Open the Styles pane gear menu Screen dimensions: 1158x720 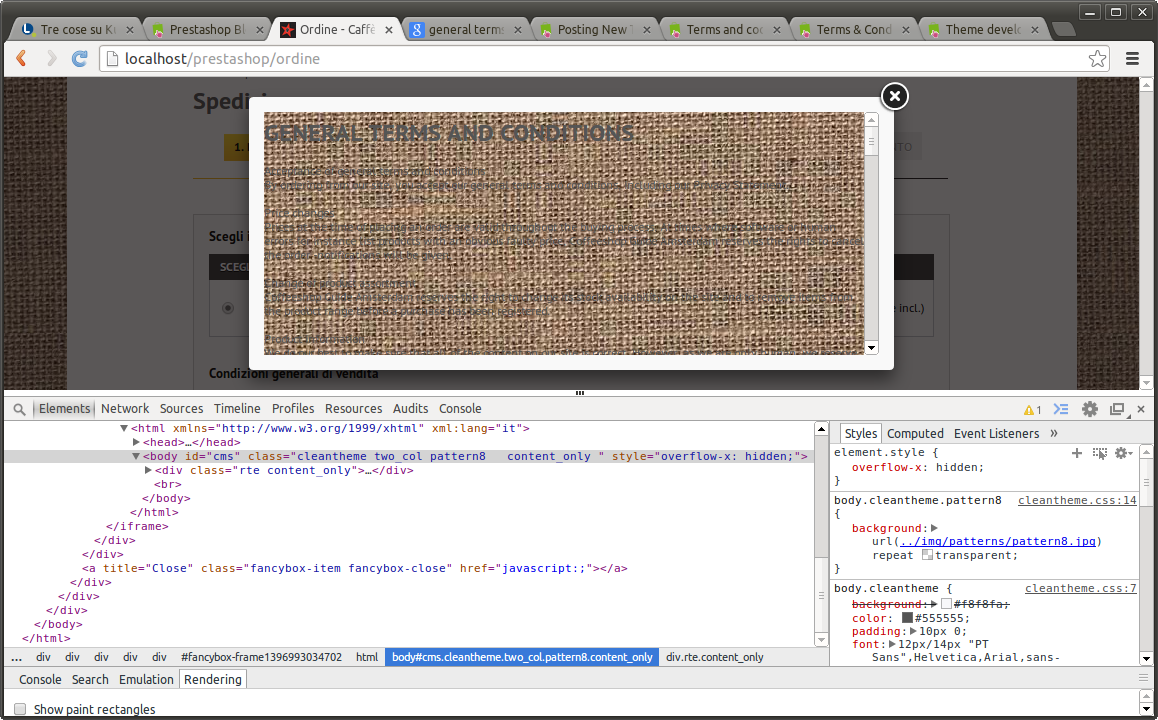1123,453
